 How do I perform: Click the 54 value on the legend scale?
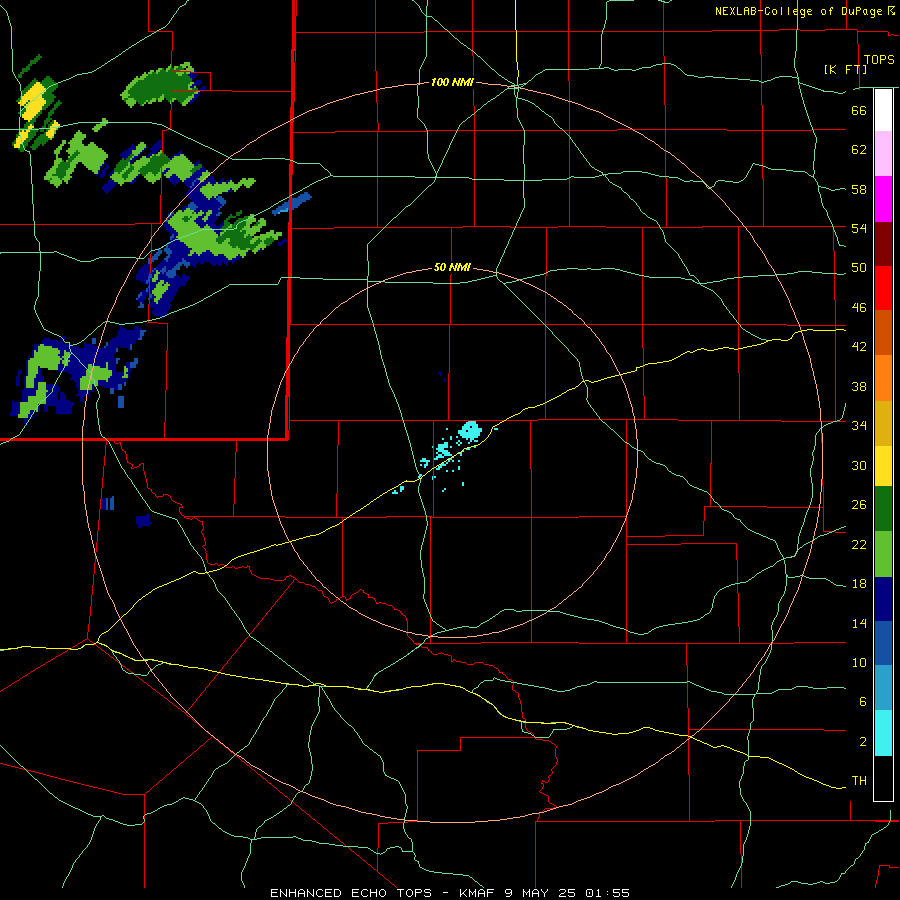click(x=859, y=228)
